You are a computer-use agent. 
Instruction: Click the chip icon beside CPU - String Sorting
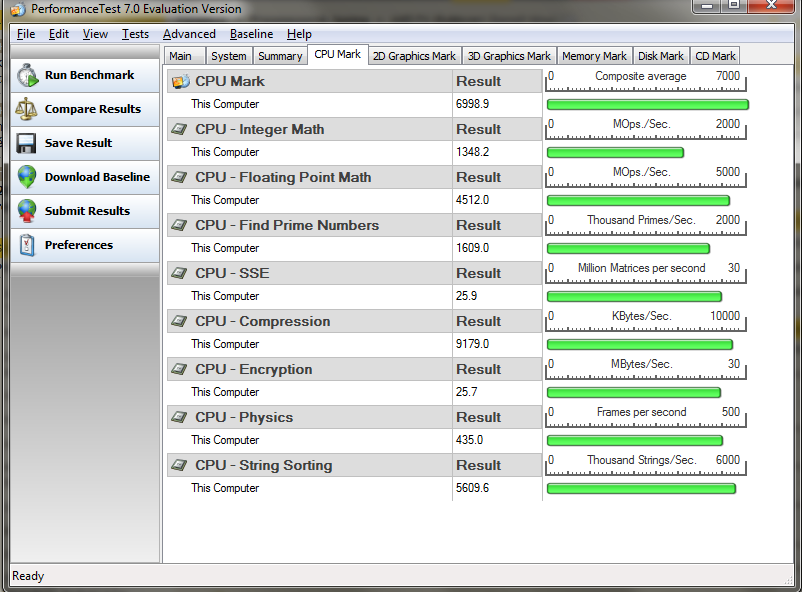click(179, 465)
